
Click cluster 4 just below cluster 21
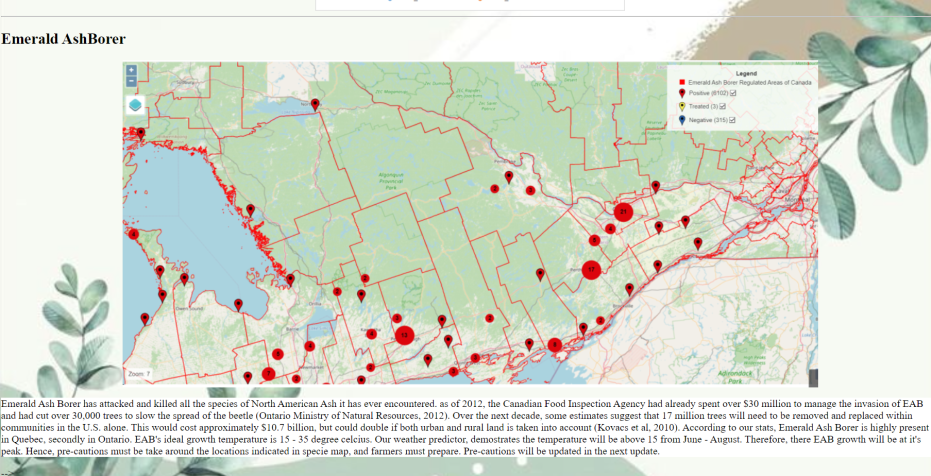[610, 229]
